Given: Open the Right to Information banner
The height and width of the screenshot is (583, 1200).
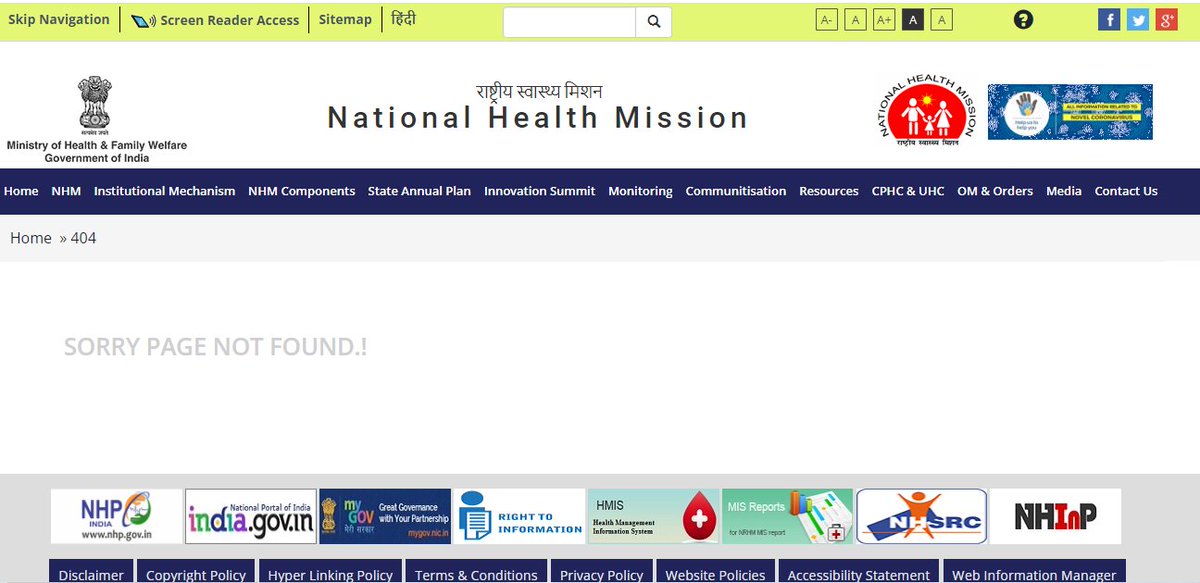Looking at the screenshot, I should [519, 516].
